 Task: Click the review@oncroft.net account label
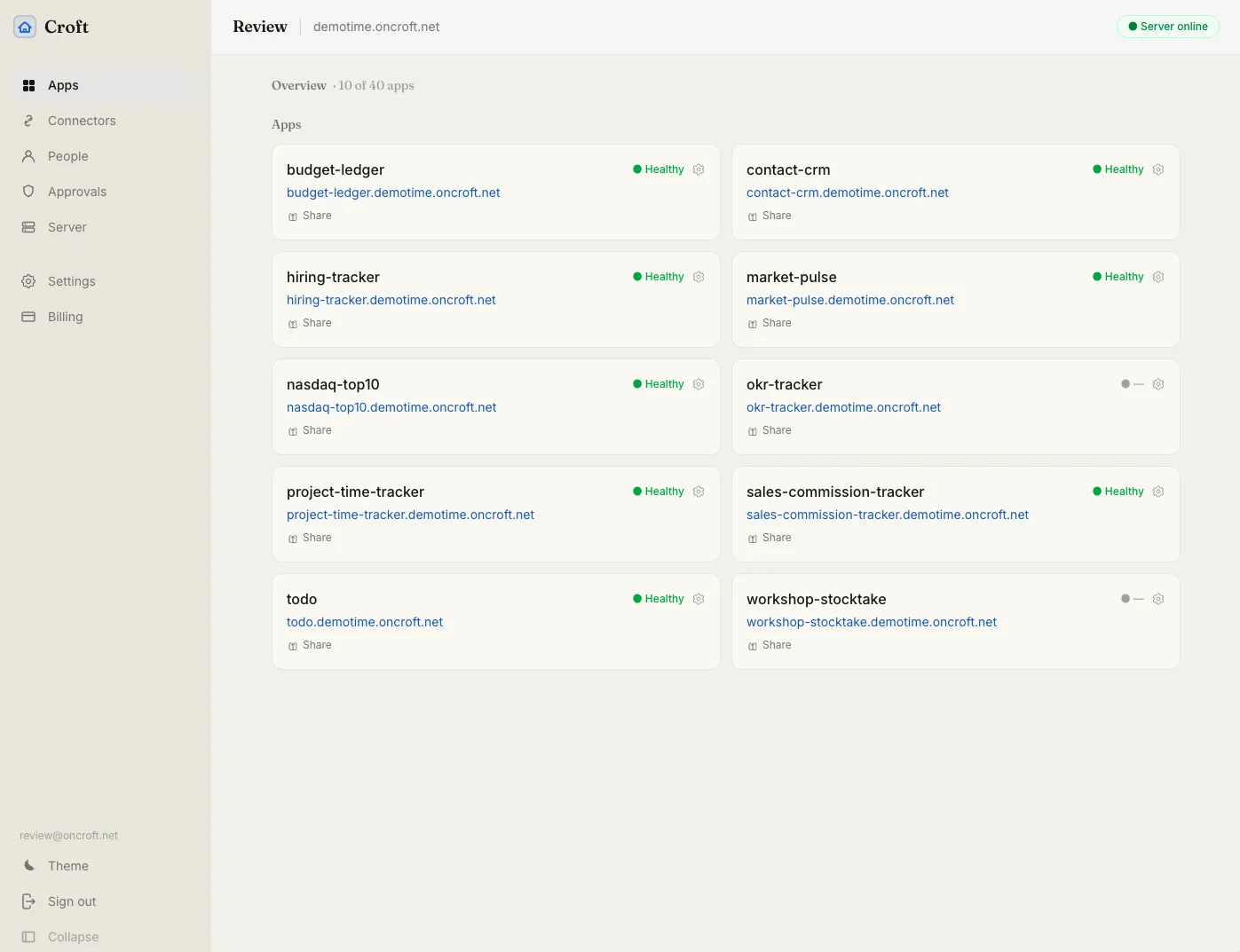68,836
